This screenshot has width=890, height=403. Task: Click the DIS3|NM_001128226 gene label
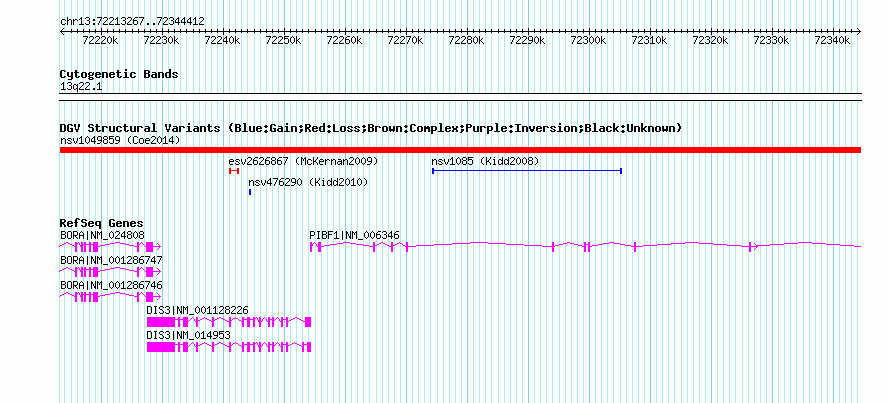(198, 310)
